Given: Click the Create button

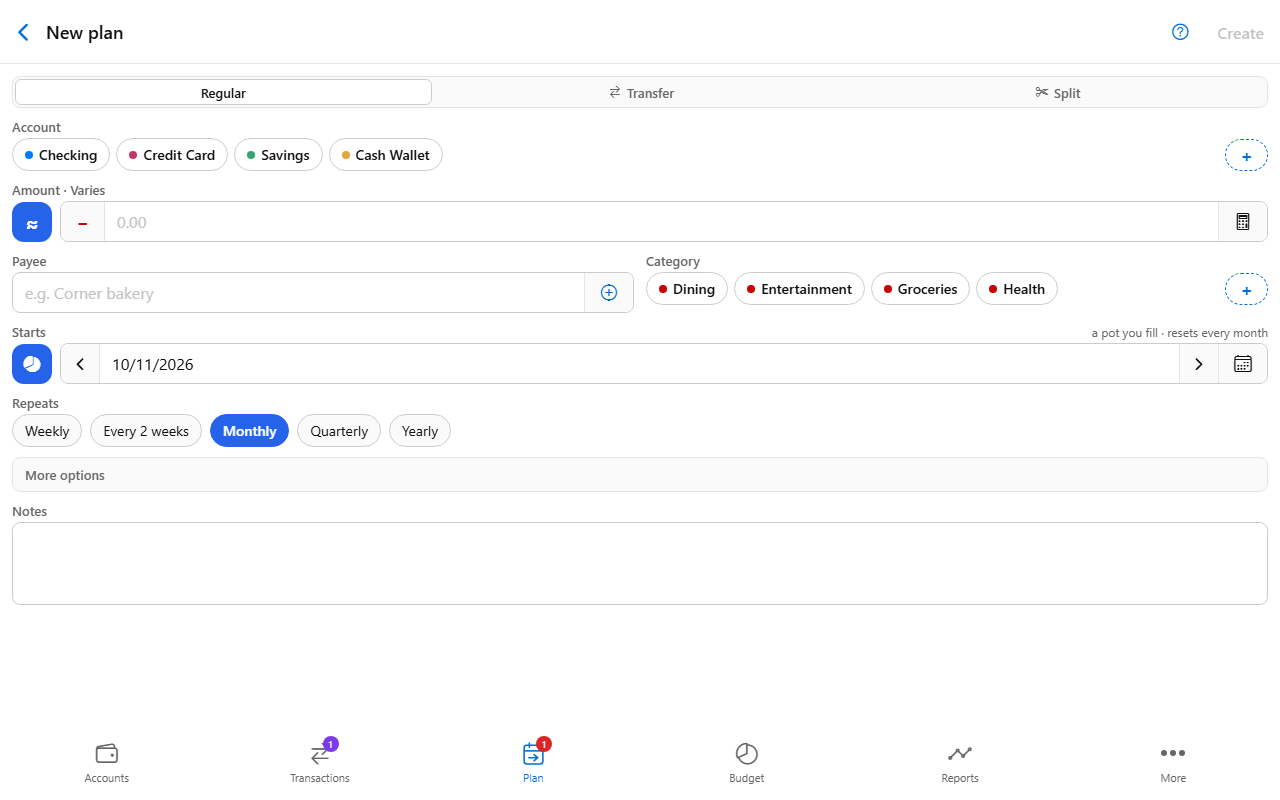Looking at the screenshot, I should click(1240, 33).
